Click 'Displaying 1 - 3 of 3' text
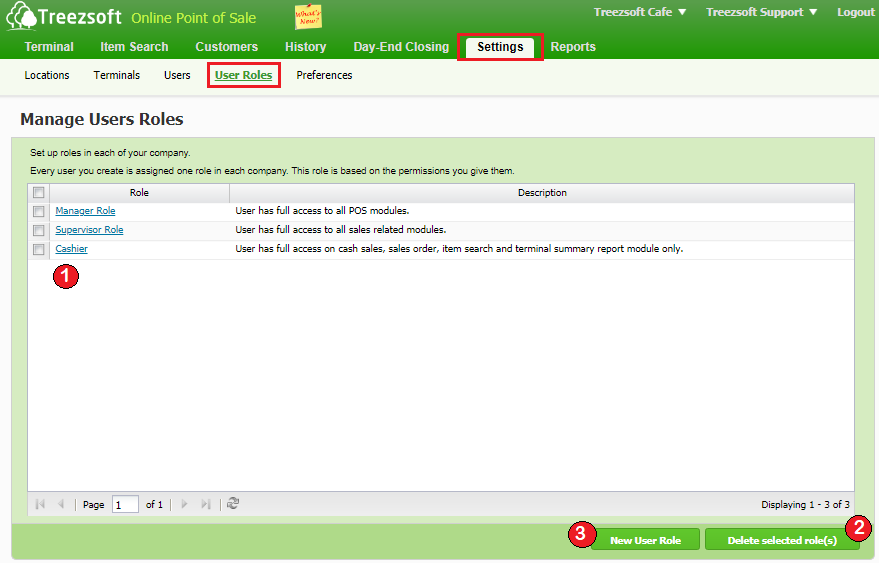This screenshot has width=879, height=563. pyautogui.click(x=805, y=505)
